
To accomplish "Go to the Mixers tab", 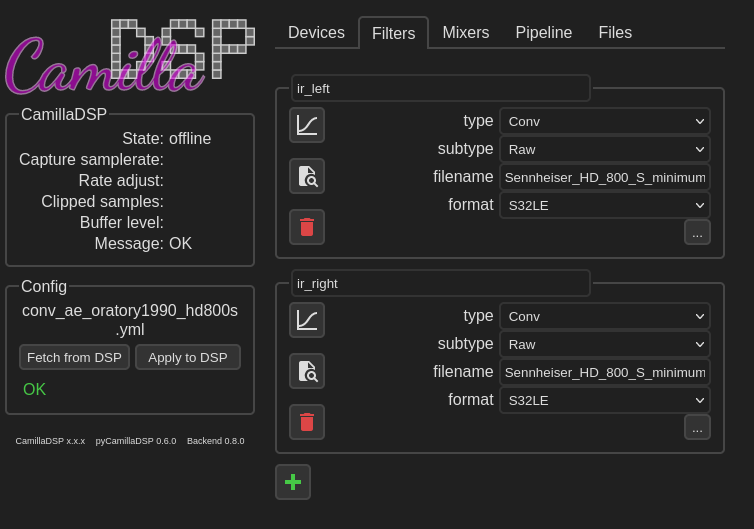I will (465, 33).
